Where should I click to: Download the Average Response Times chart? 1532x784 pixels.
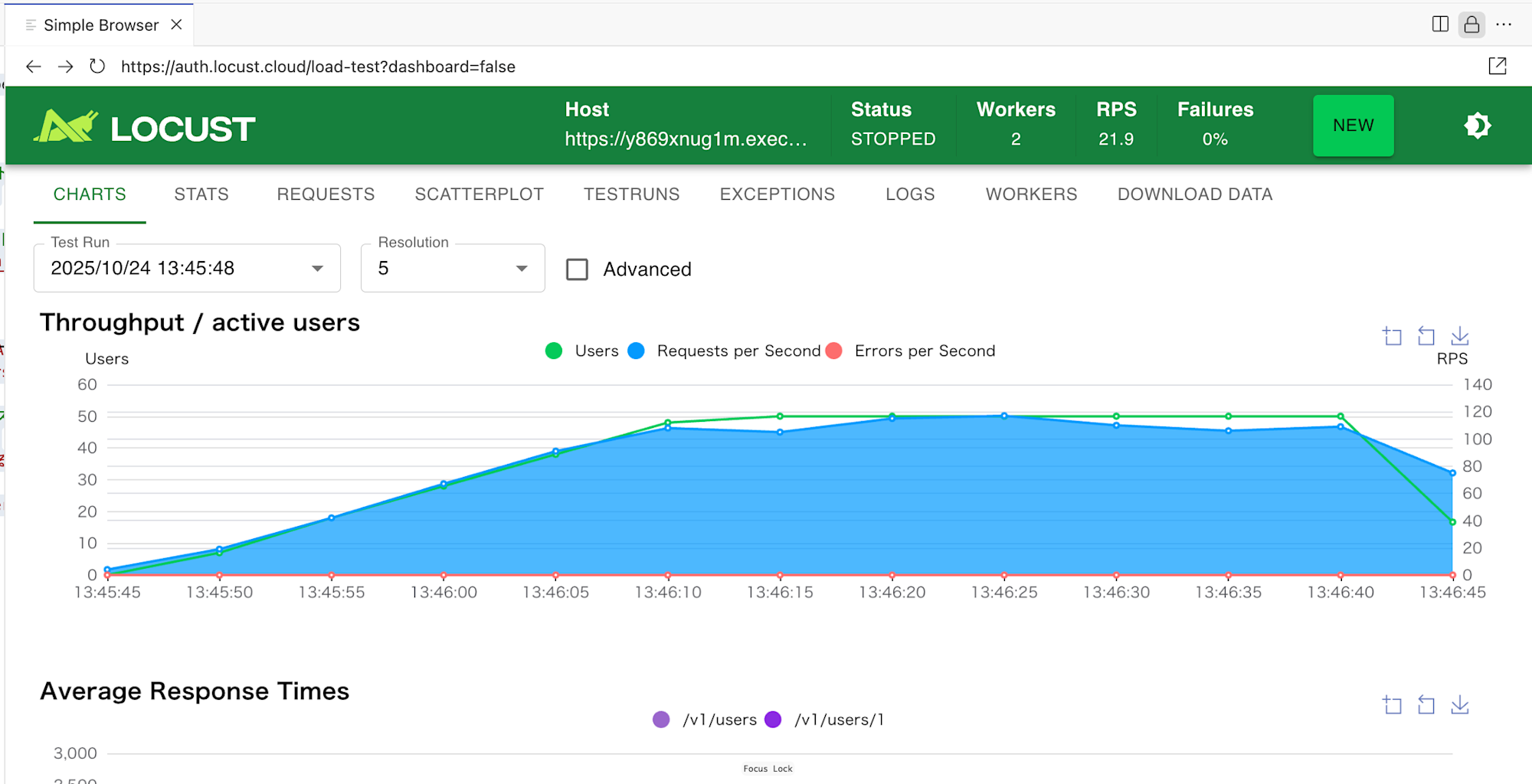coord(1459,705)
